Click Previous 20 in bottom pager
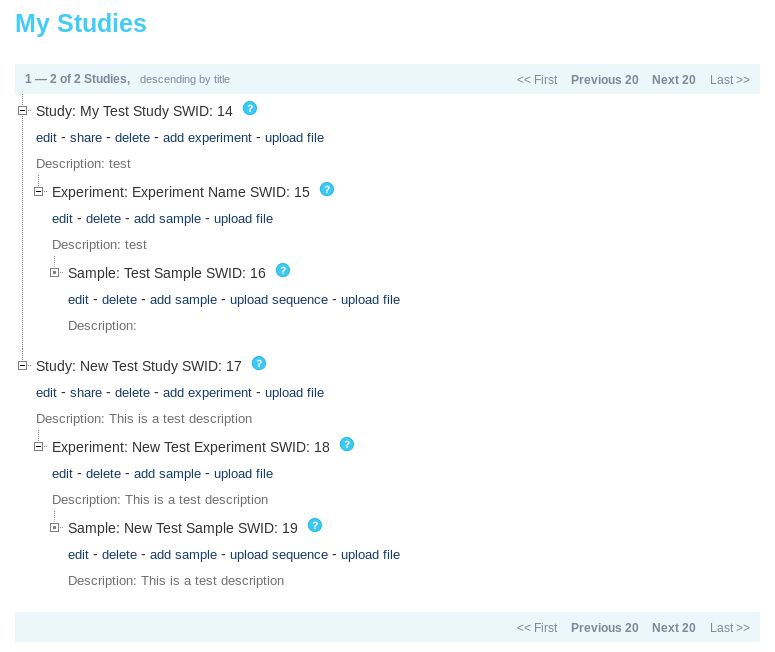This screenshot has height=652, width=775. click(x=604, y=628)
